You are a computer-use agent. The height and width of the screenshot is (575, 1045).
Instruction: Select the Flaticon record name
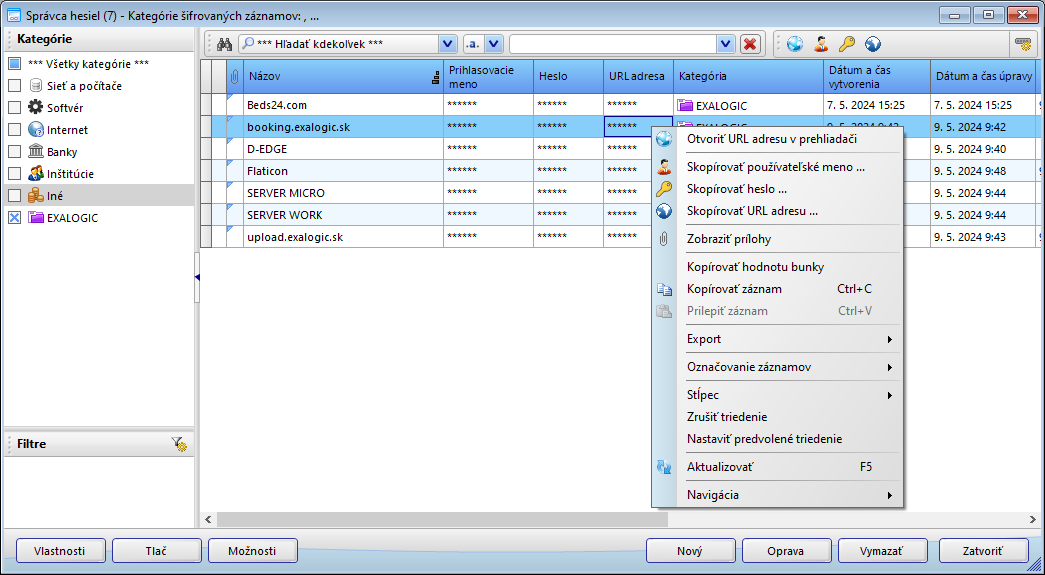point(267,171)
